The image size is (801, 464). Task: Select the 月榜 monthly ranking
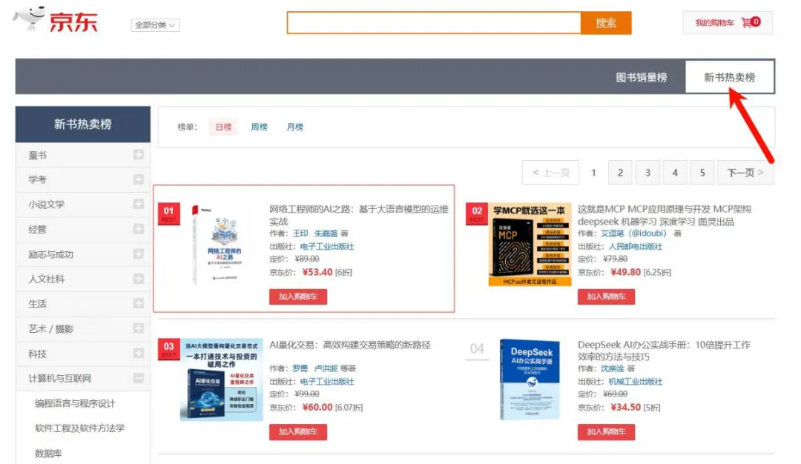point(295,127)
